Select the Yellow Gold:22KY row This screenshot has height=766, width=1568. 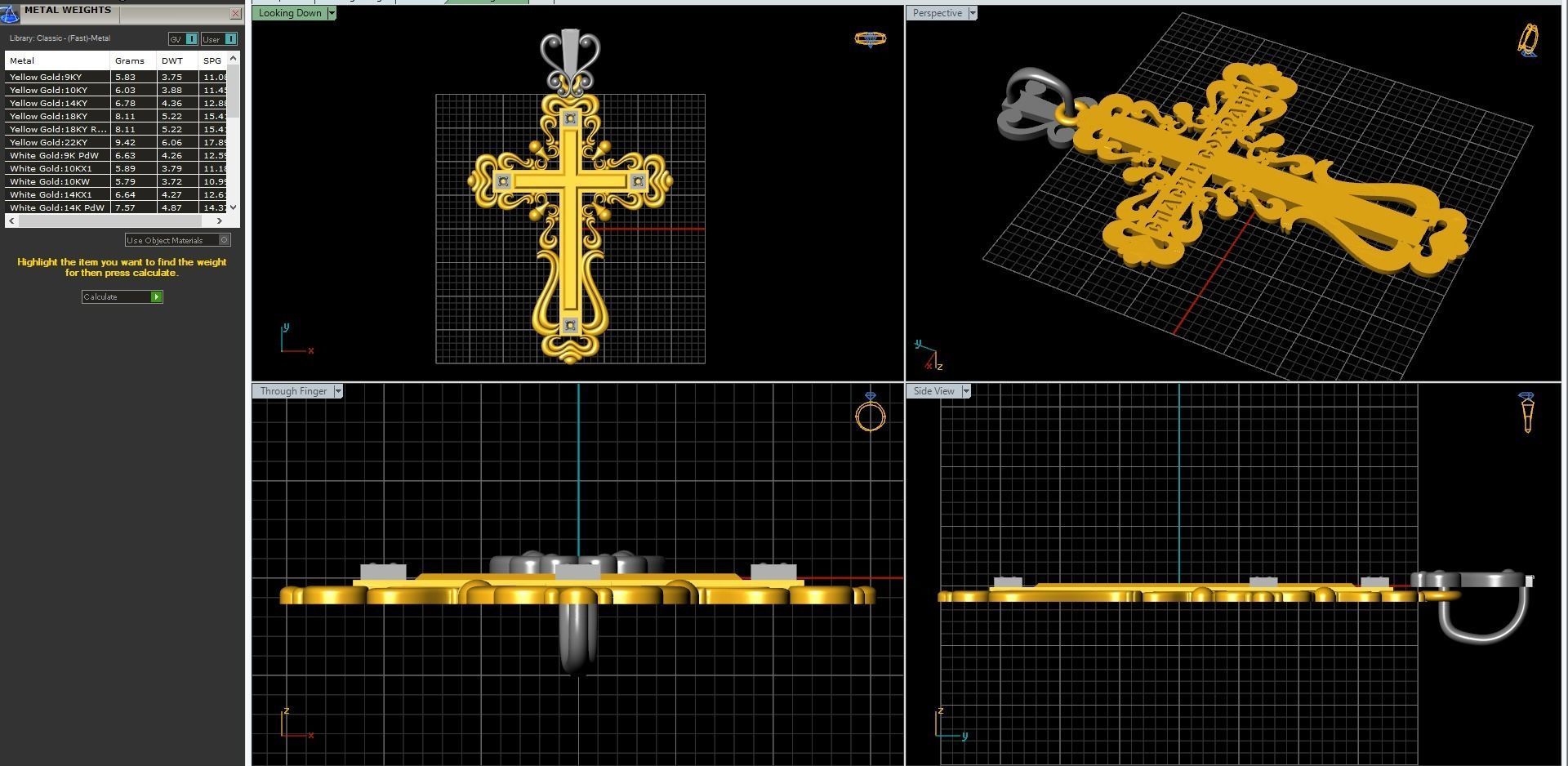coord(116,142)
